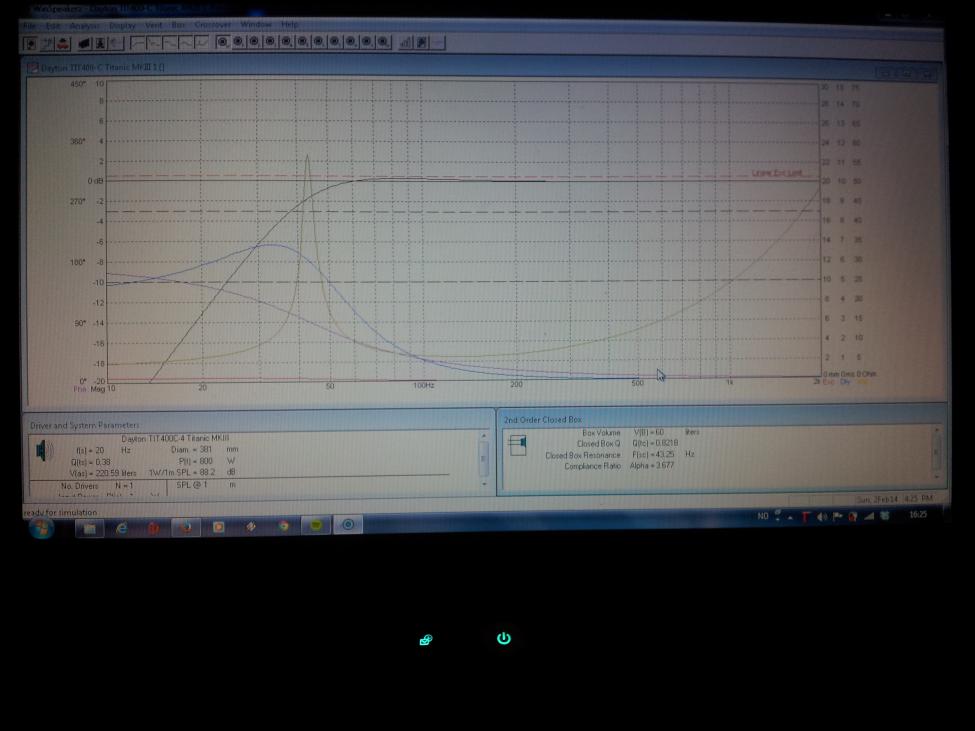The height and width of the screenshot is (731, 975).
Task: Open the Display menu
Action: (122, 25)
